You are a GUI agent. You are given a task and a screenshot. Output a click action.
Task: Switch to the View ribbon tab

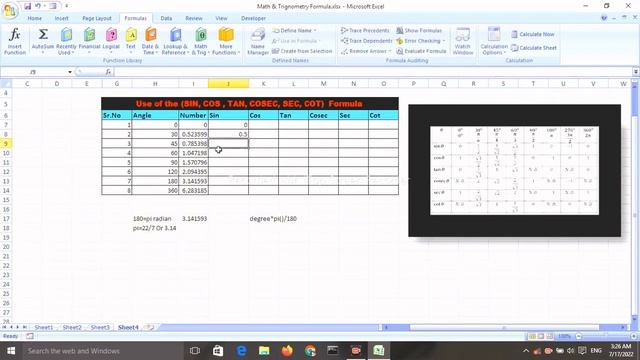point(221,18)
